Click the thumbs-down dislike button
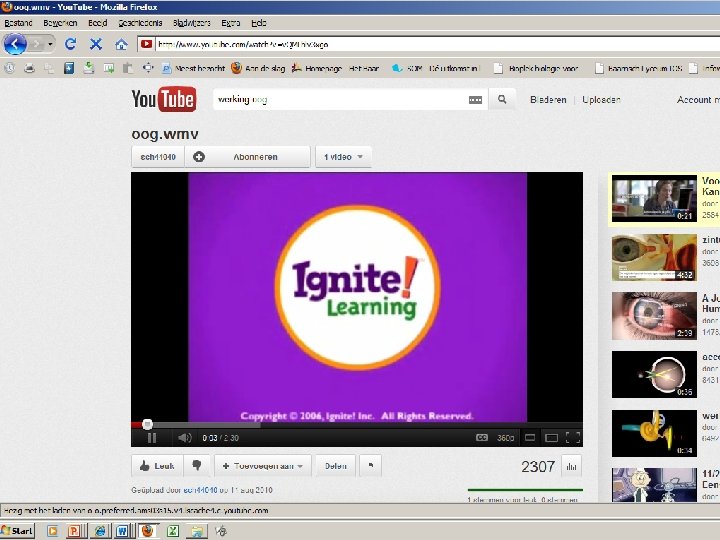The image size is (720, 540). coord(197,466)
